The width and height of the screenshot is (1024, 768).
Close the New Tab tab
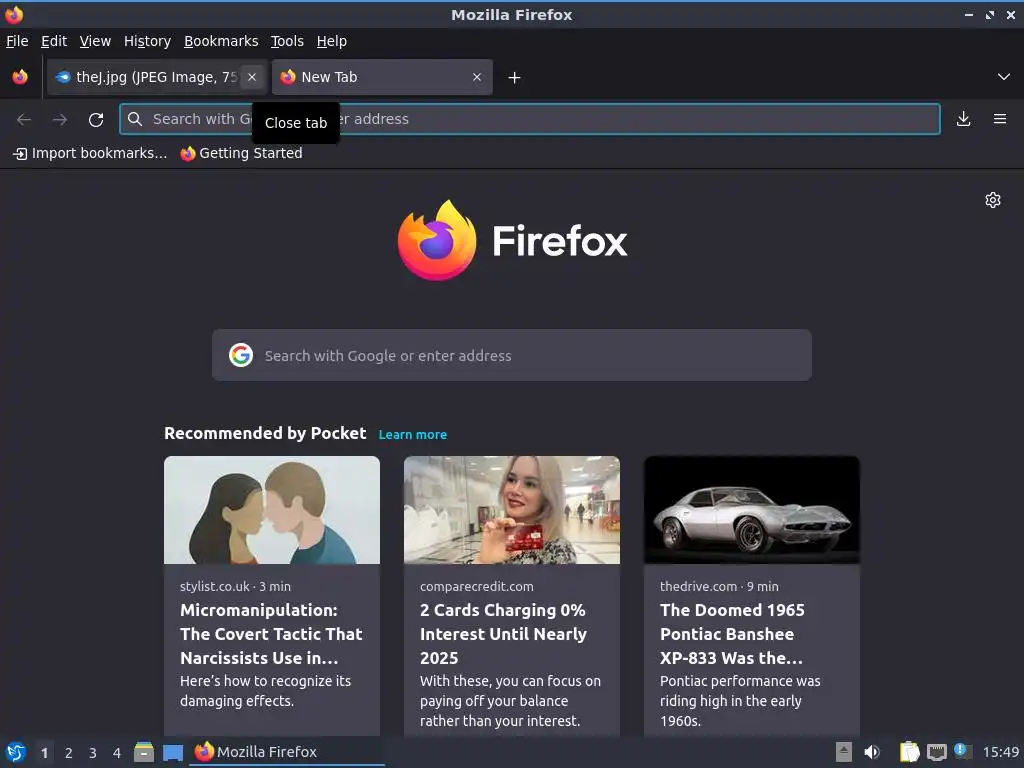click(477, 77)
